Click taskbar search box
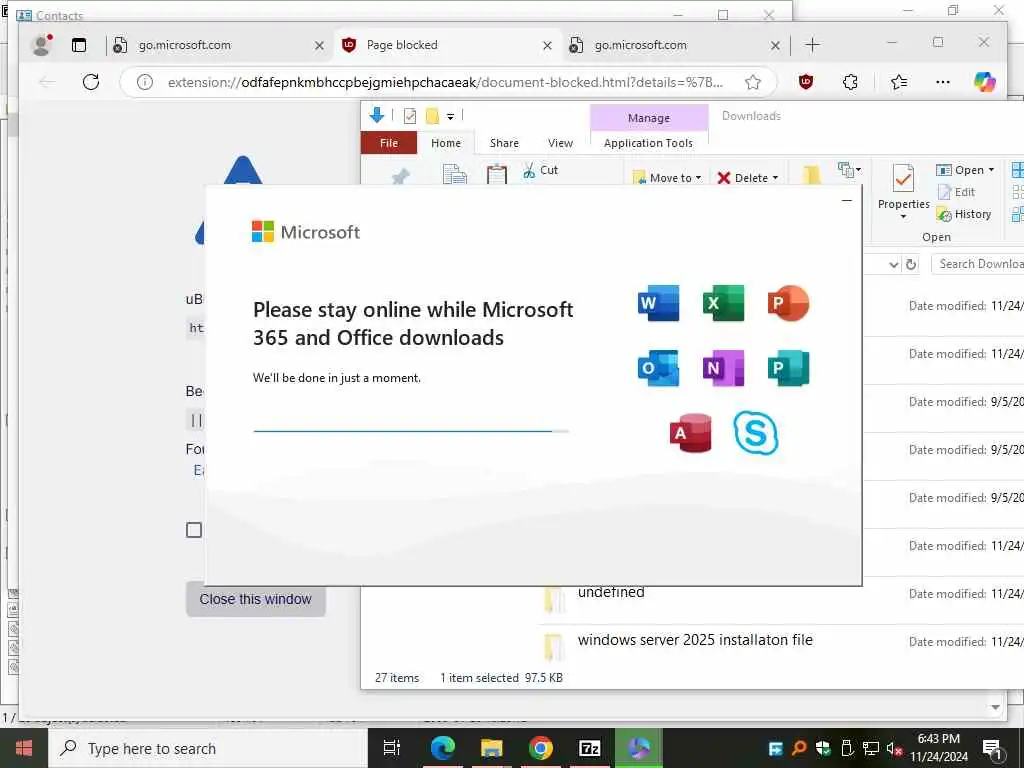1024x768 pixels. tap(208, 748)
